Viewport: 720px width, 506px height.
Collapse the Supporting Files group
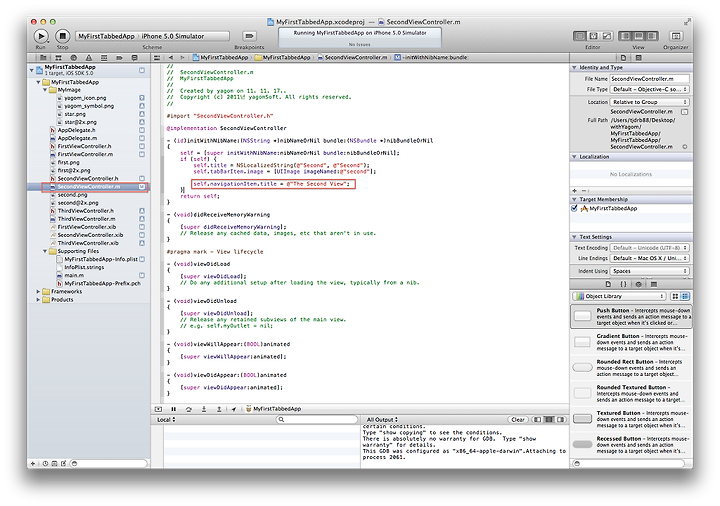click(45, 251)
